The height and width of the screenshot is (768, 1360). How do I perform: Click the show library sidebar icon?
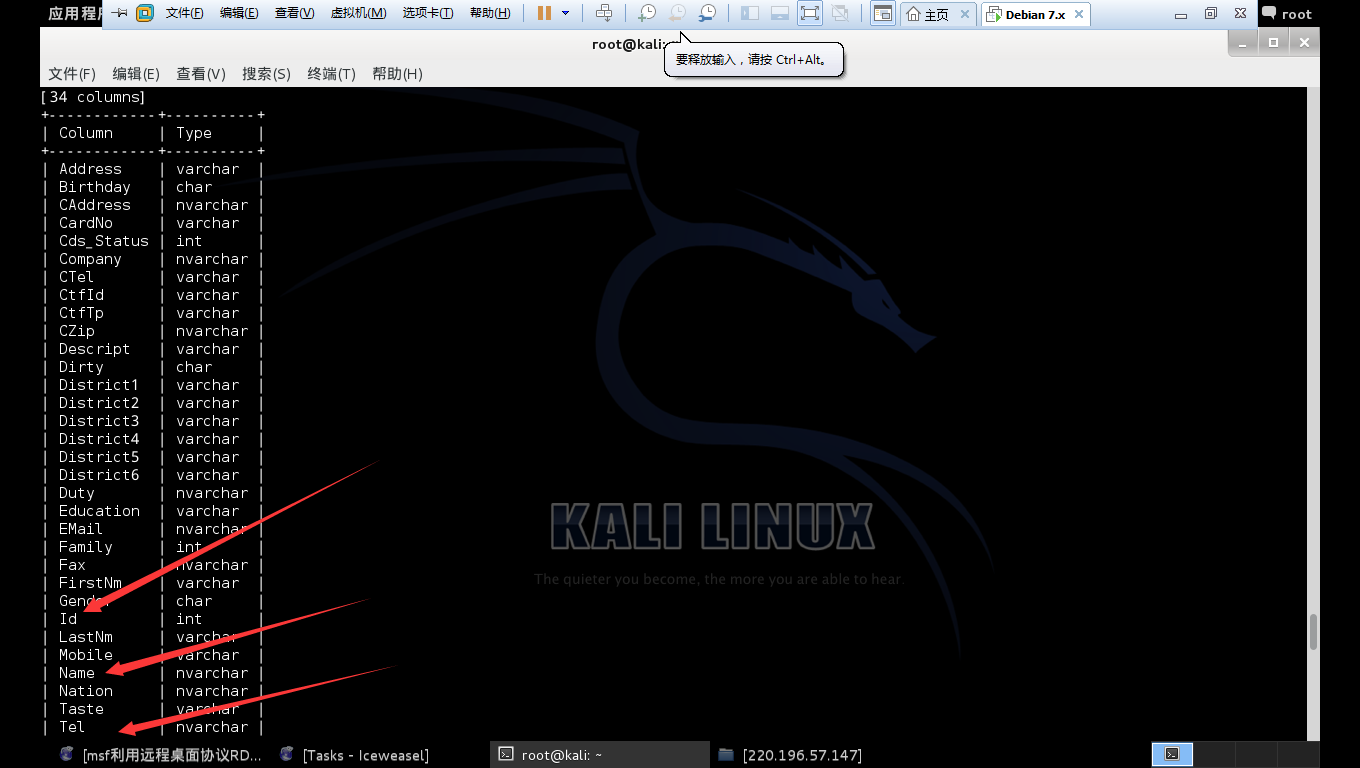750,13
